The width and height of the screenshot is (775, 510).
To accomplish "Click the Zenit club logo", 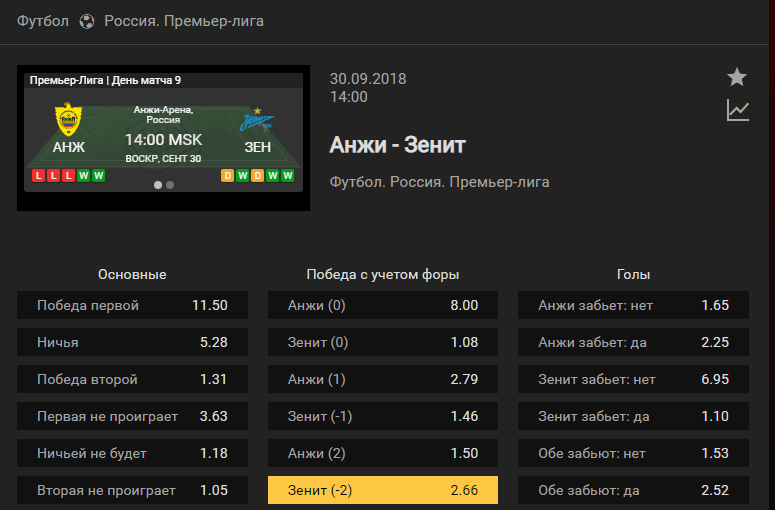I will point(257,120).
